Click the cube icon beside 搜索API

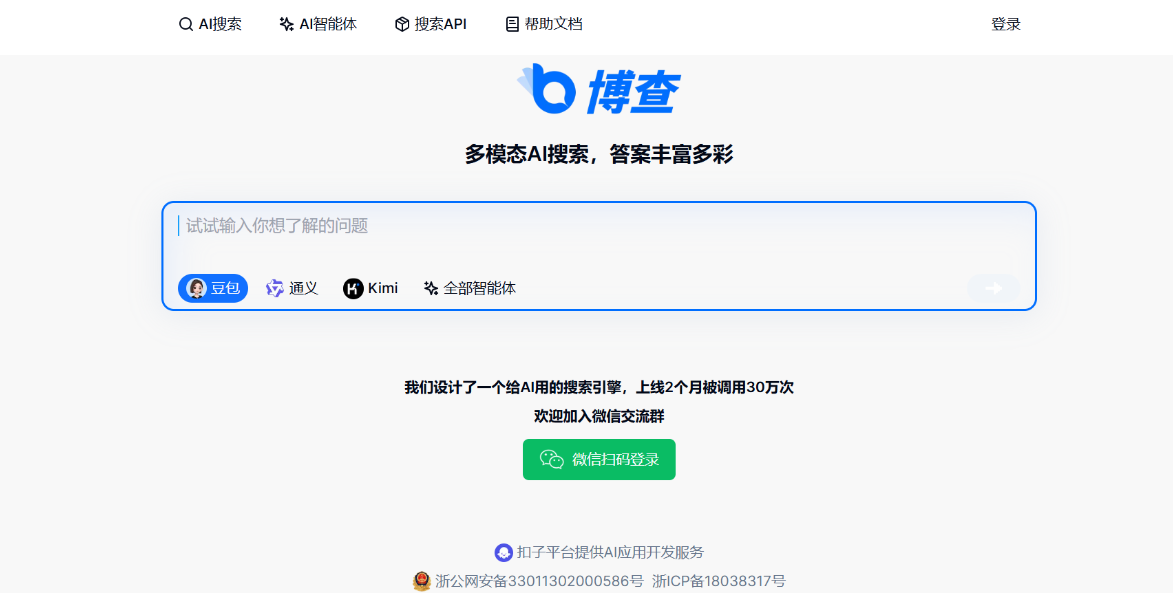(402, 25)
